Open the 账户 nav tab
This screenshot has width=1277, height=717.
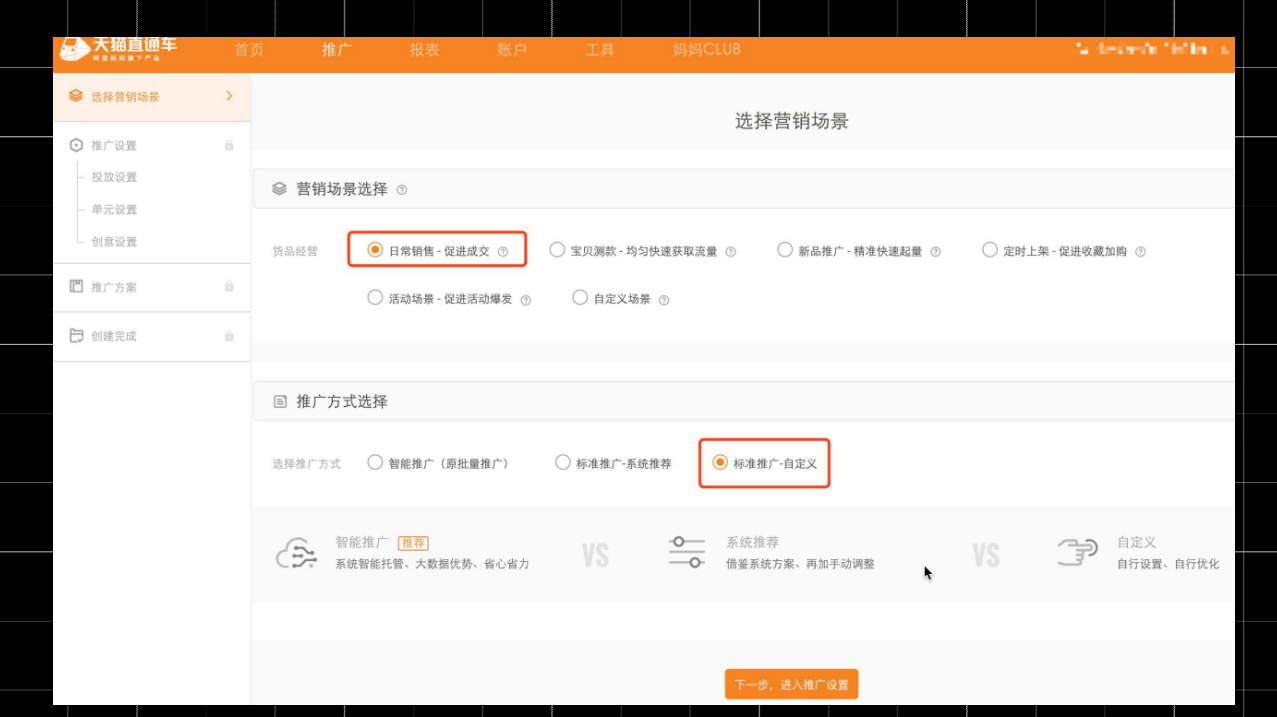coord(512,49)
